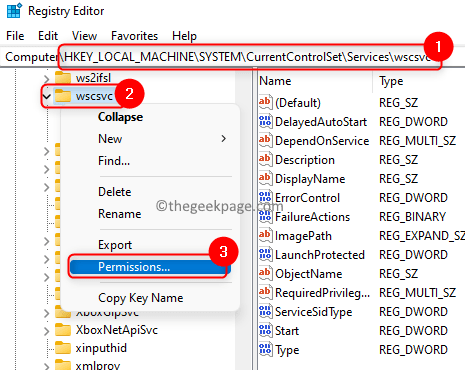Expand the XboxNetApiSvc tree node
The height and width of the screenshot is (370, 465).
pyautogui.click(x=47, y=331)
